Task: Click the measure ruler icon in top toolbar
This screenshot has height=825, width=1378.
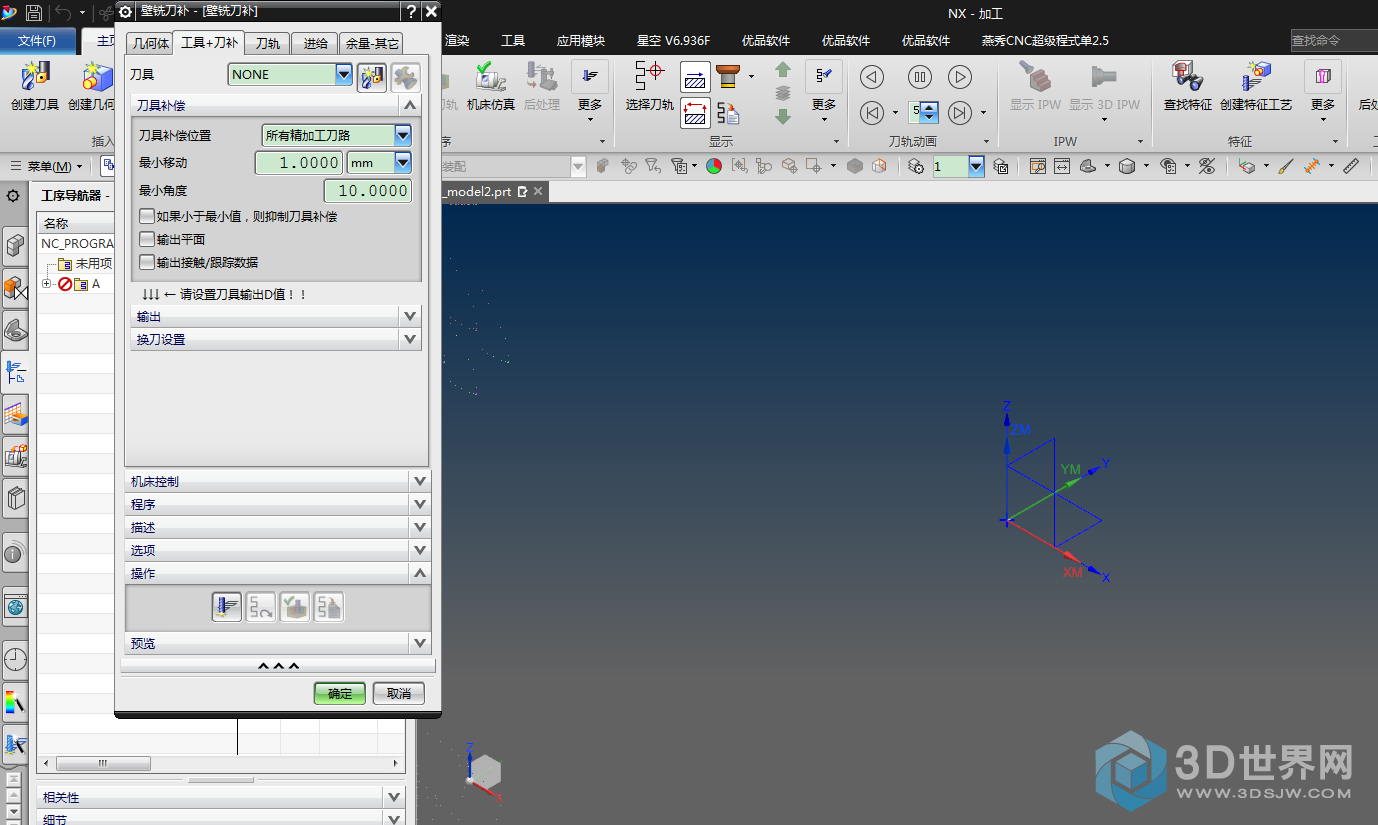Action: 1351,167
